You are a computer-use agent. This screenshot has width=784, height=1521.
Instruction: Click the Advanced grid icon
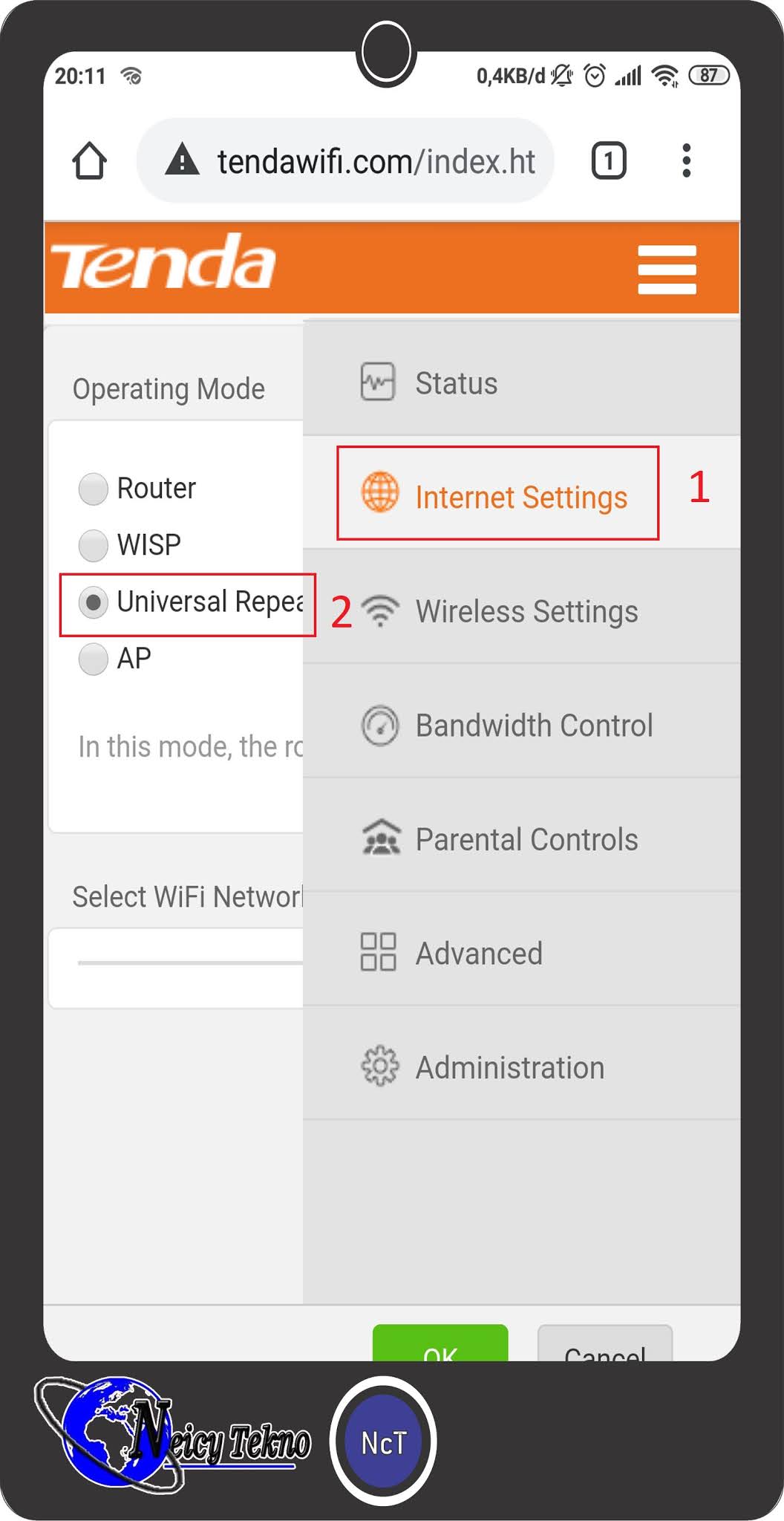[378, 952]
